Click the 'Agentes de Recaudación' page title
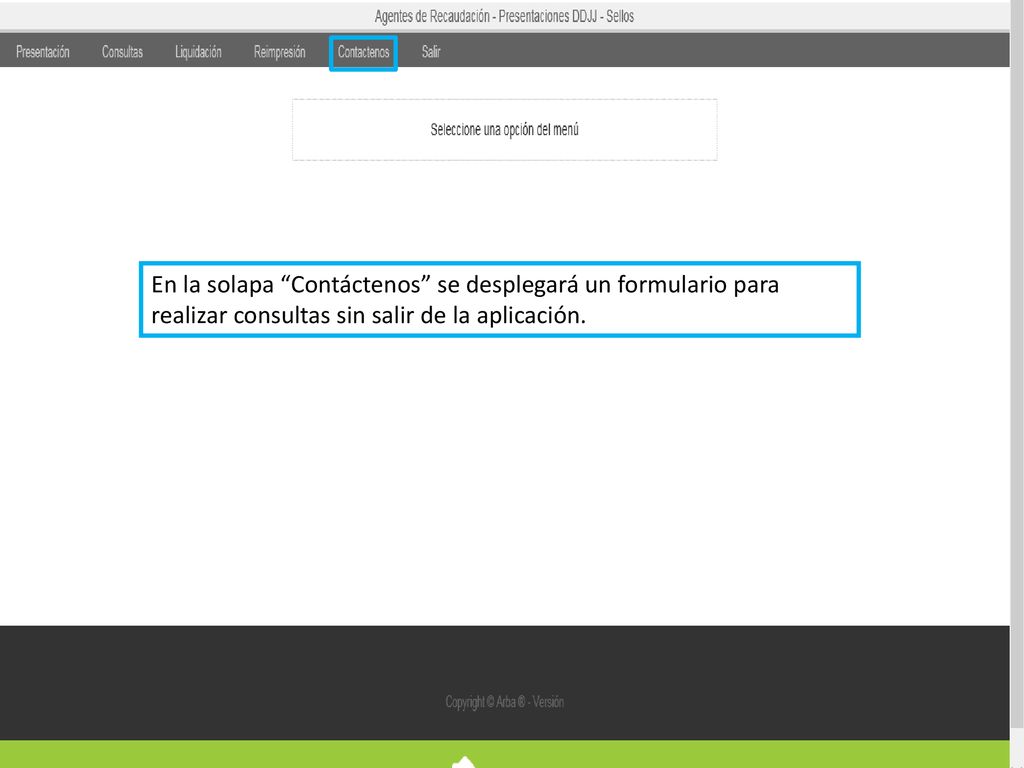Viewport: 1024px width, 768px height. (x=504, y=16)
